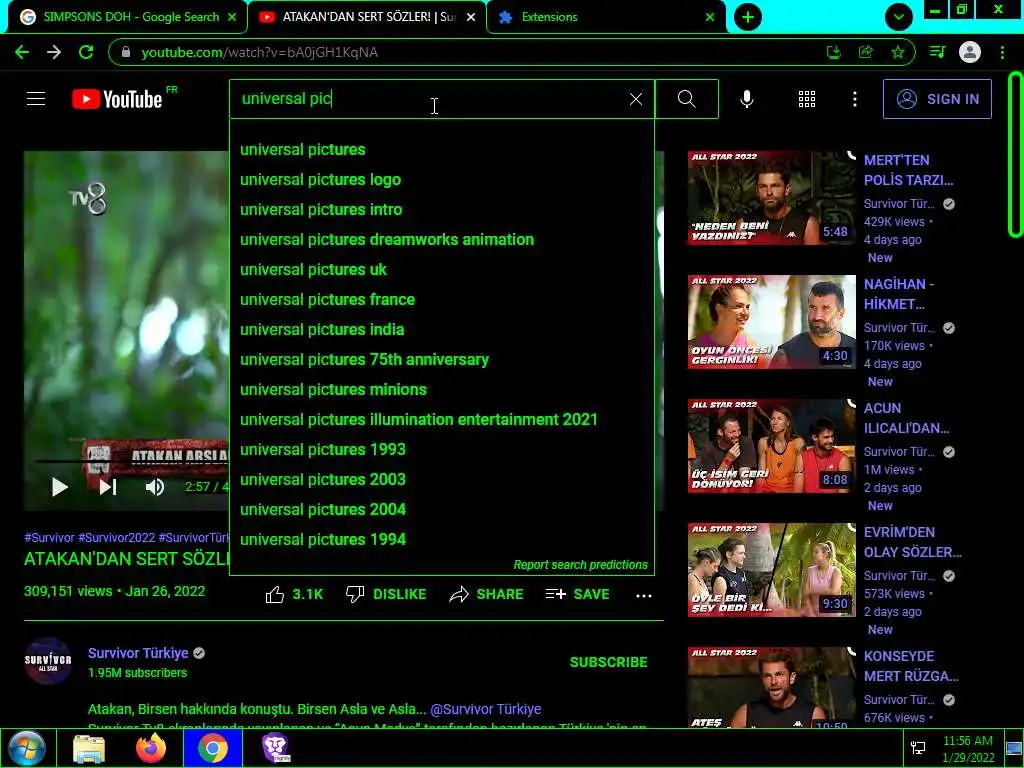Click the #Survivor hashtag
This screenshot has width=1024, height=768.
(49, 537)
